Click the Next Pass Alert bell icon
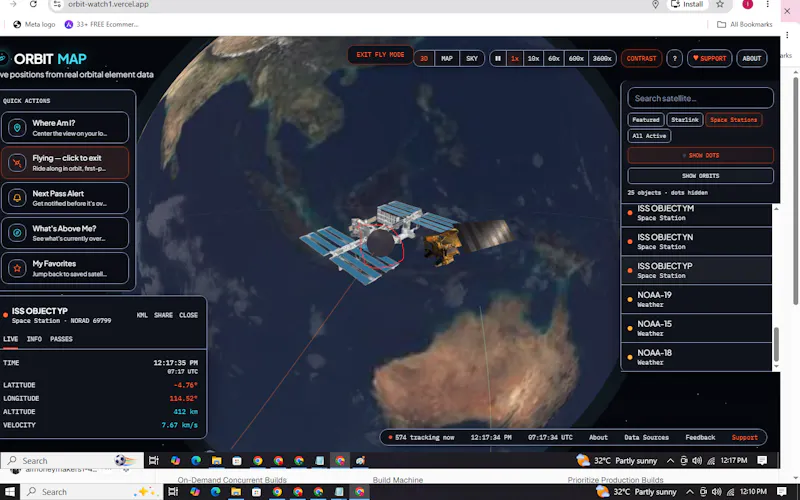 tap(17, 198)
